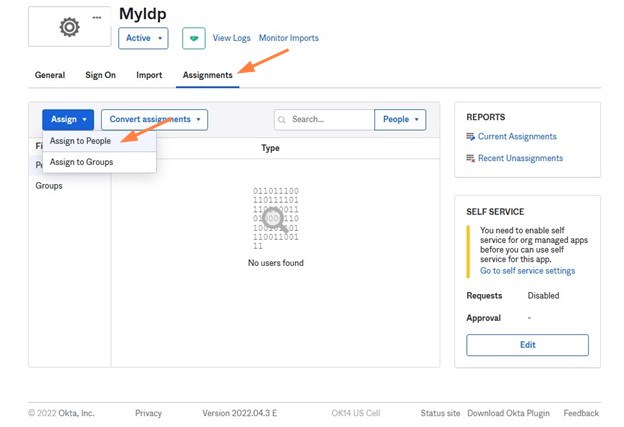Switch to the Sign On tab

coord(100,75)
